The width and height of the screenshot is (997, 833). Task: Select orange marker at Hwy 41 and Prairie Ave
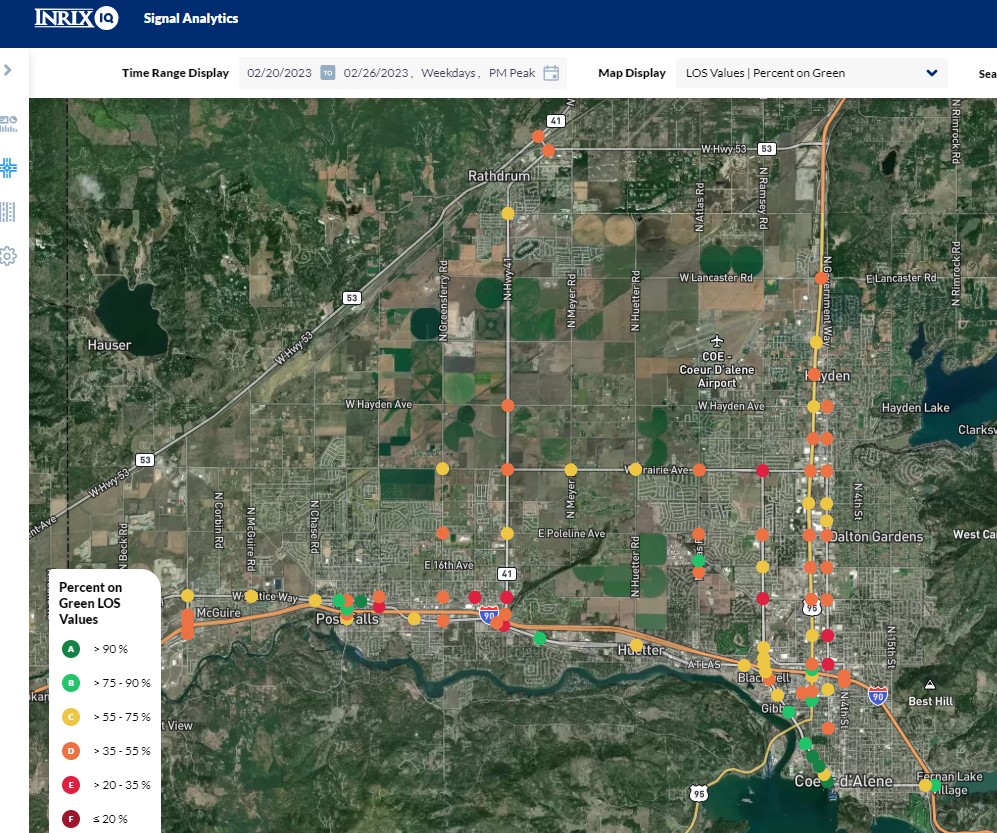click(x=507, y=470)
